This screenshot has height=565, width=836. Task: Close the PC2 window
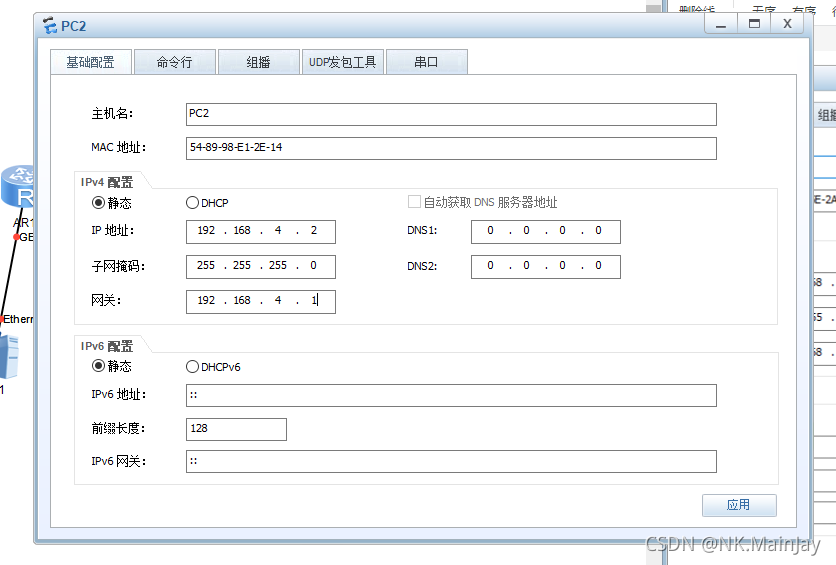point(787,23)
